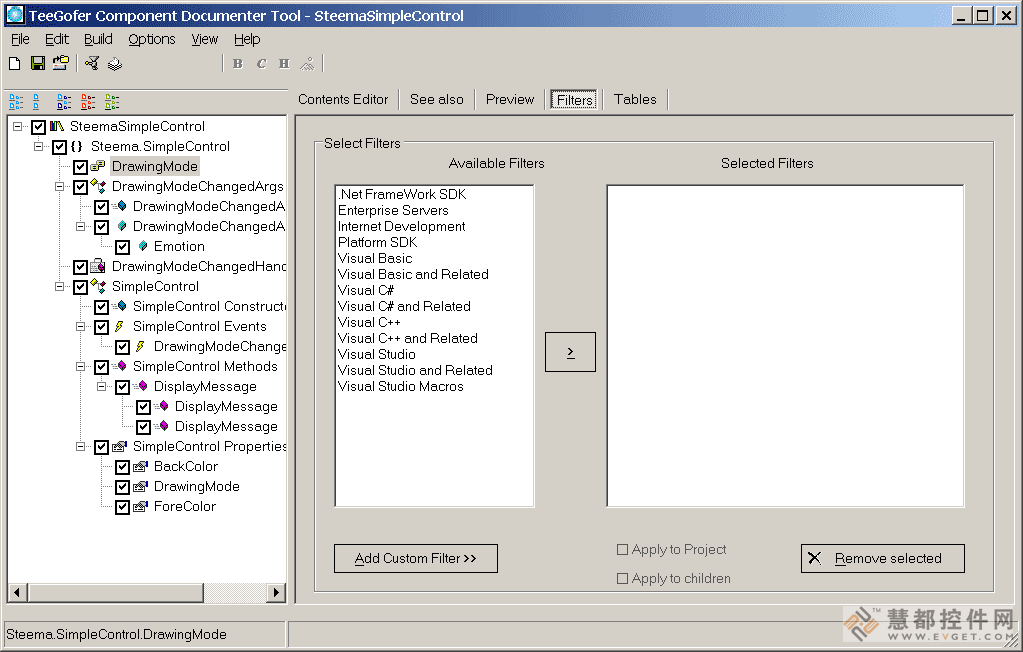Collapse the Steema.SimpleControl namespace node
Screen dimensions: 1023x652
[x=38, y=147]
